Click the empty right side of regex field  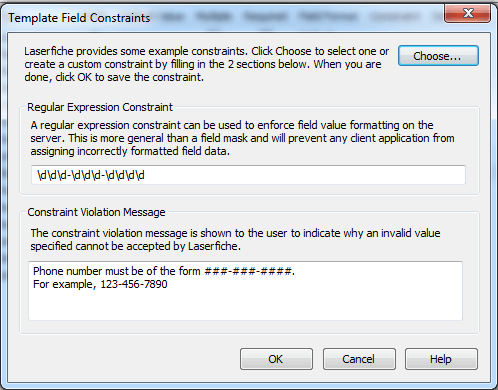pyautogui.click(x=305, y=175)
